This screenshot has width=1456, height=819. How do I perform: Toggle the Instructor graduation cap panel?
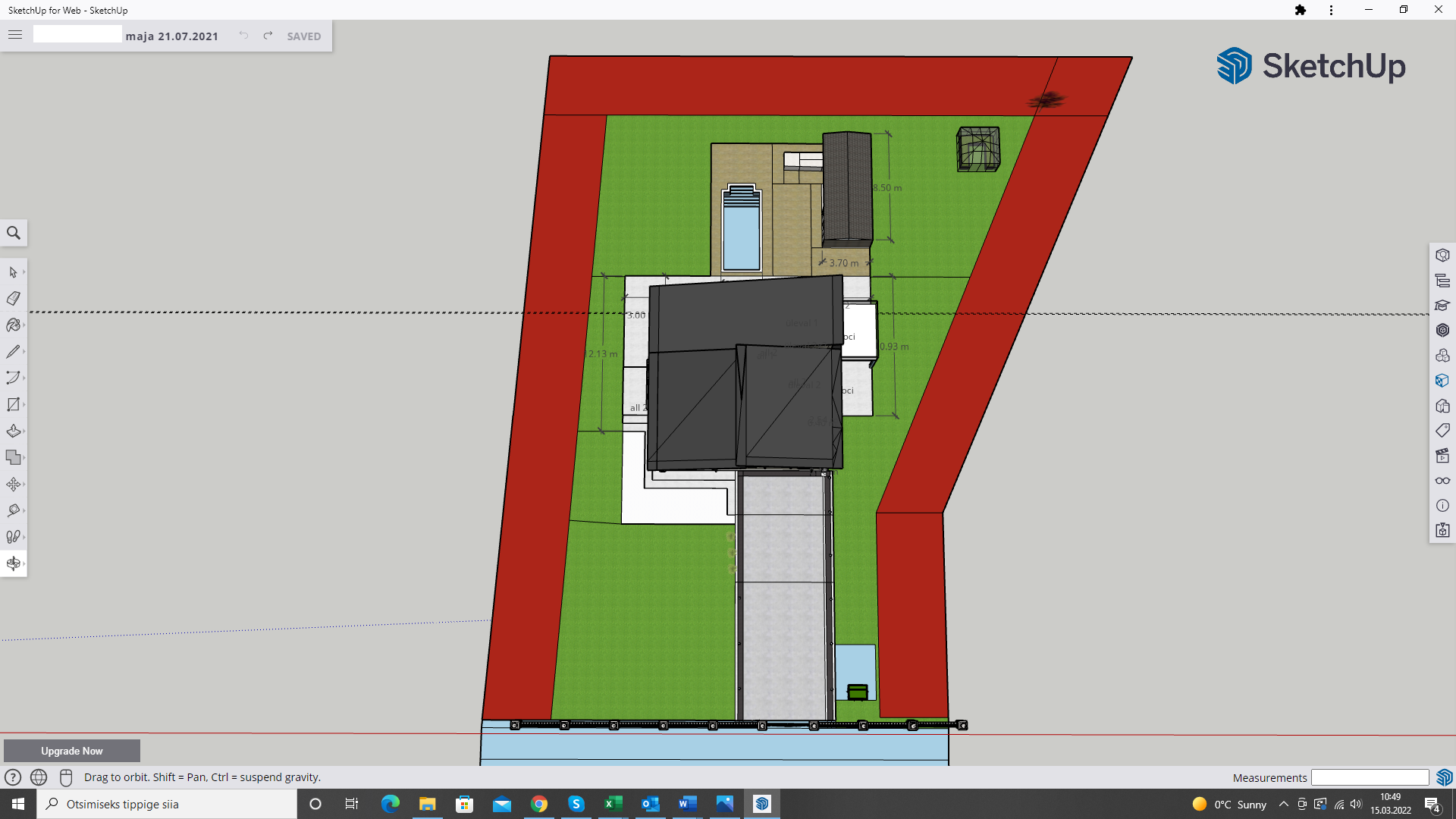coord(1442,306)
